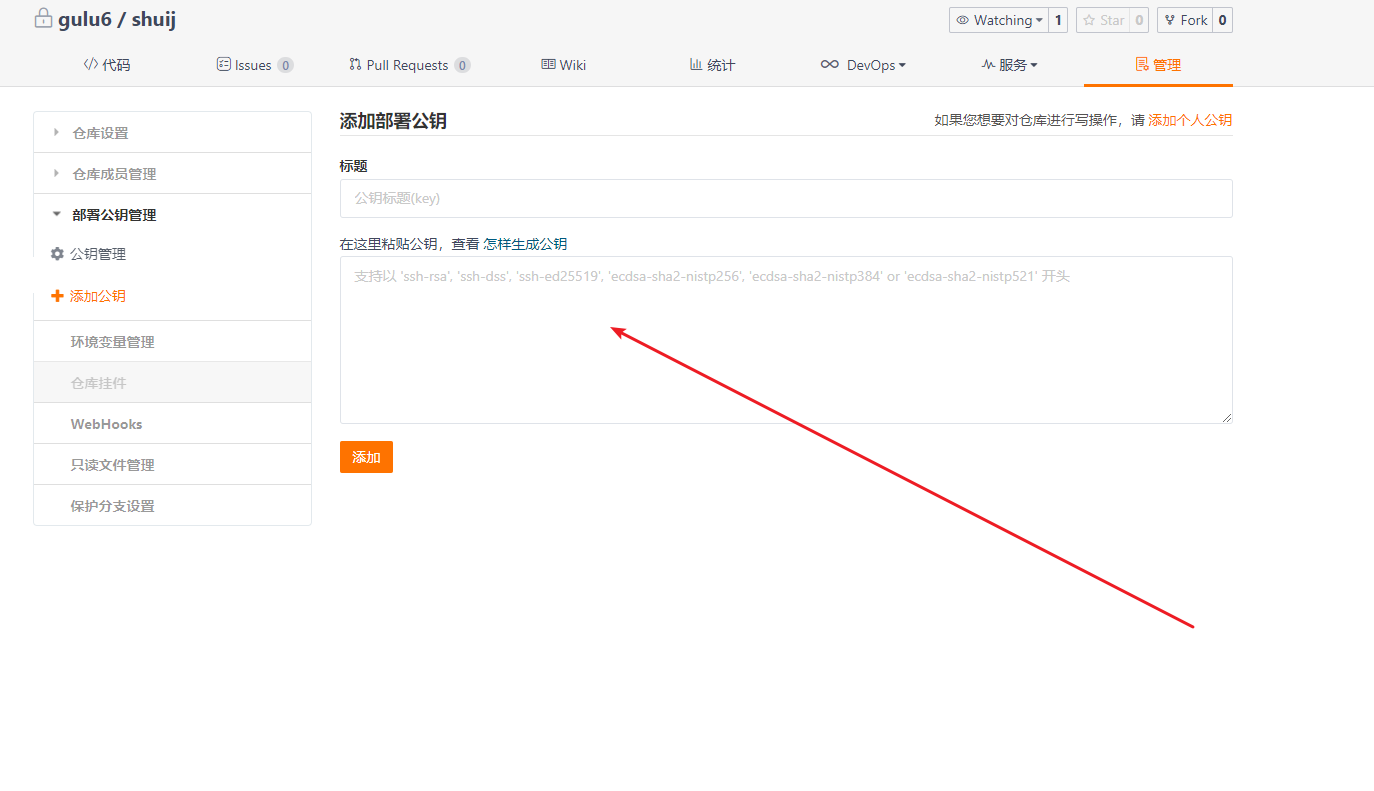Open the 管理 tab

point(1158,65)
